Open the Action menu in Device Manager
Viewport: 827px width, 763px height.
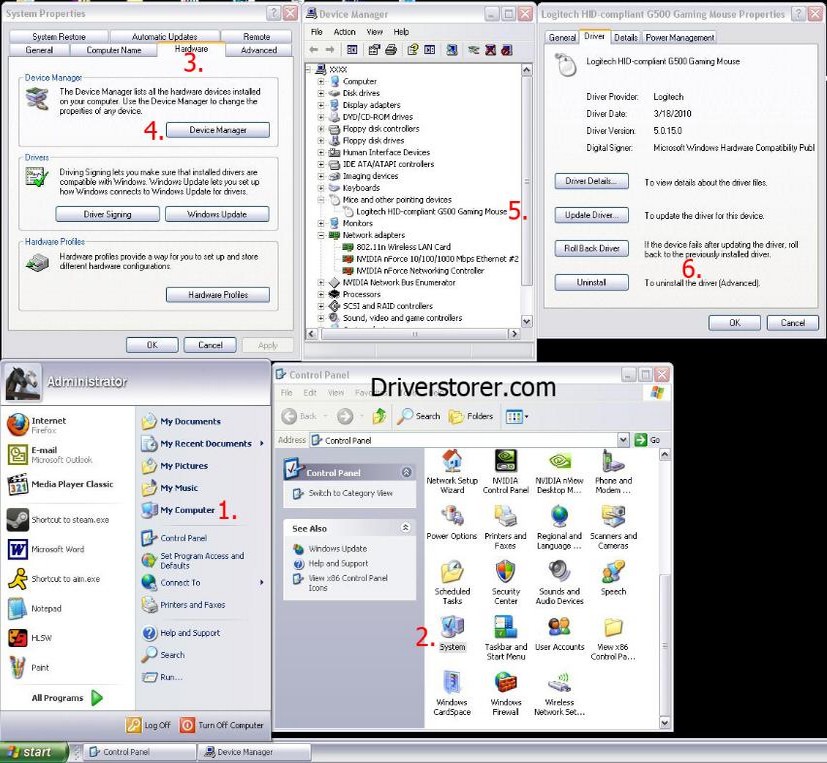point(344,32)
